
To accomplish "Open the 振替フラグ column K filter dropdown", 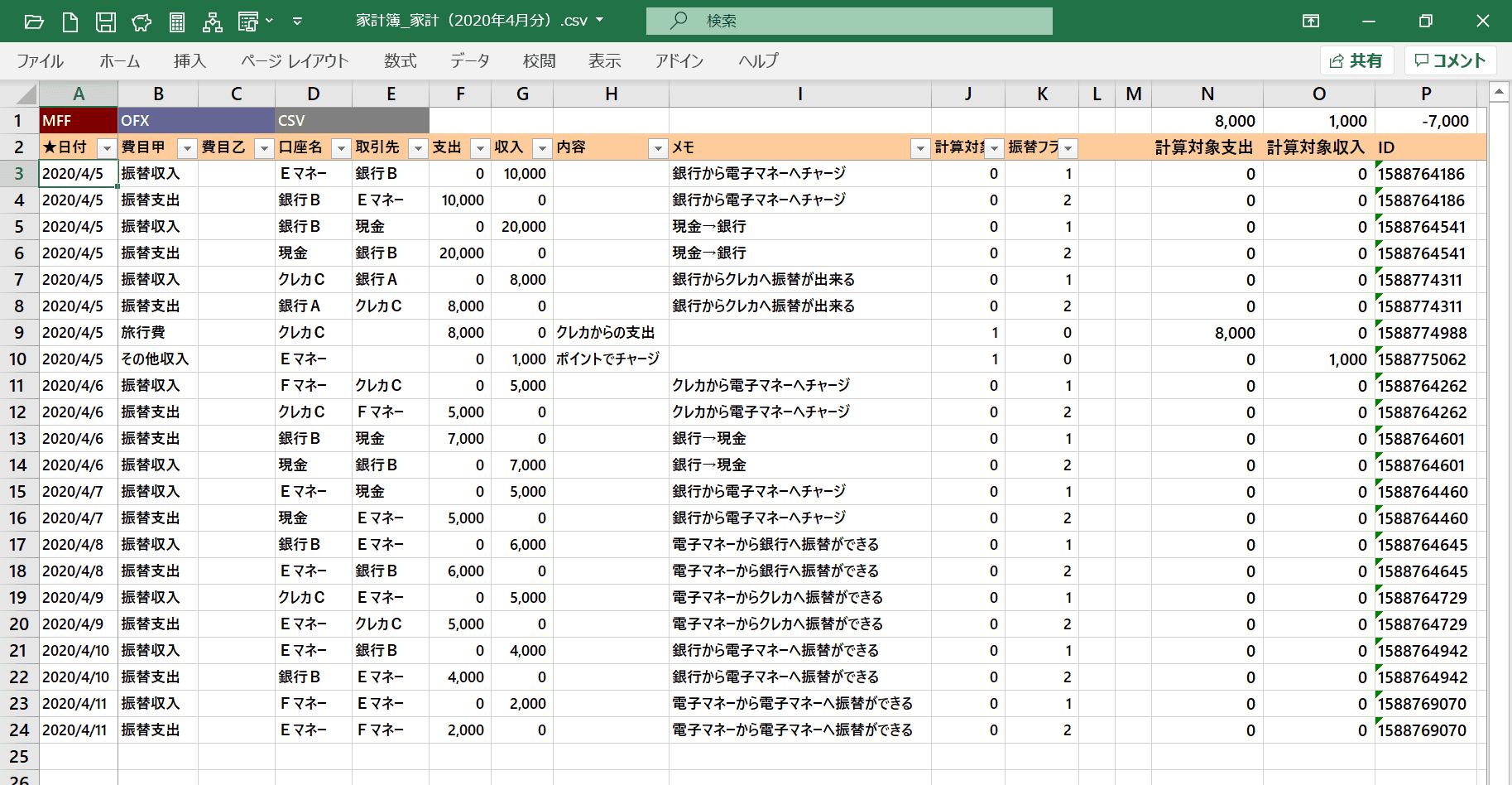I will click(1068, 148).
